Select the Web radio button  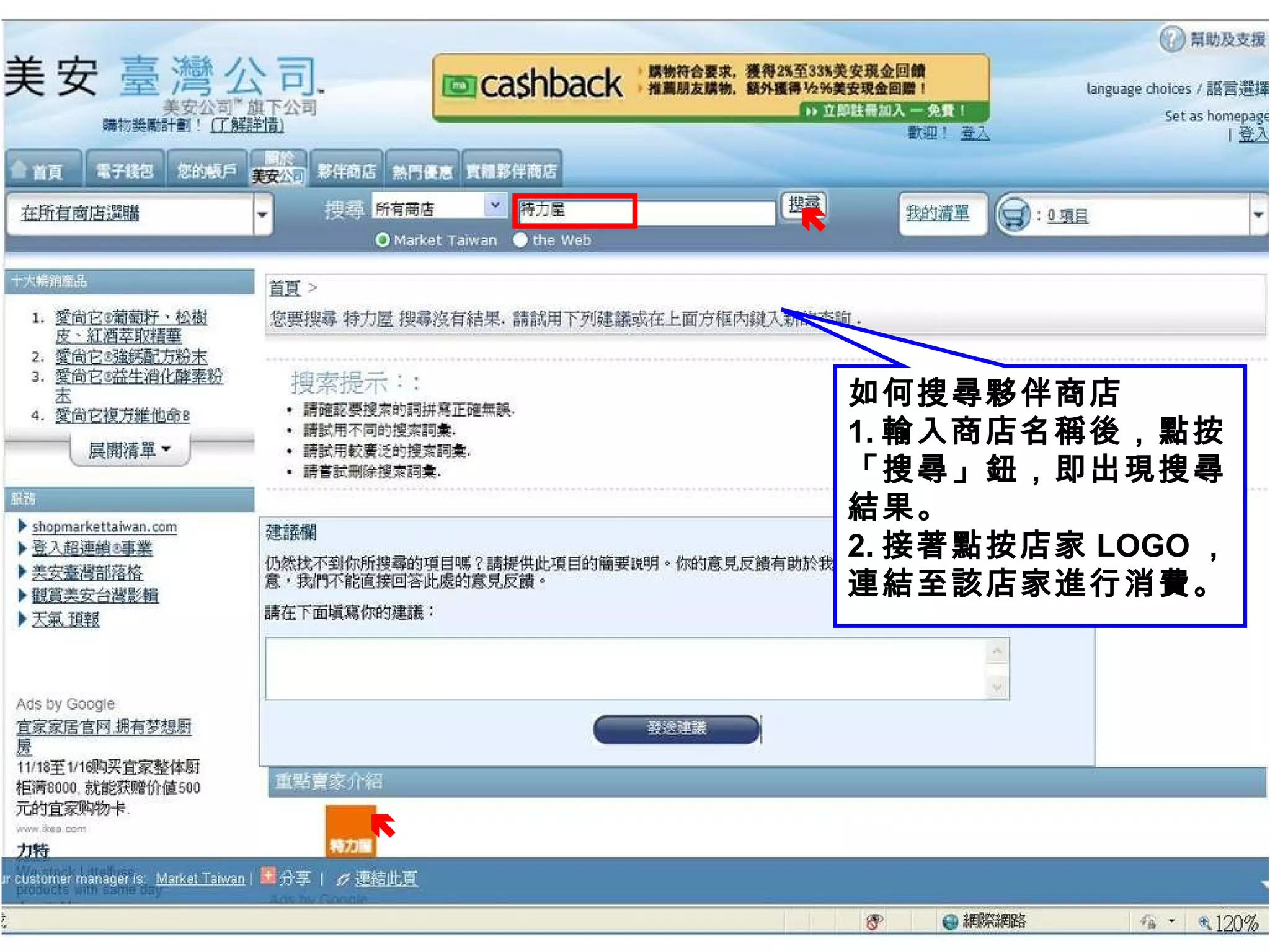(x=520, y=240)
